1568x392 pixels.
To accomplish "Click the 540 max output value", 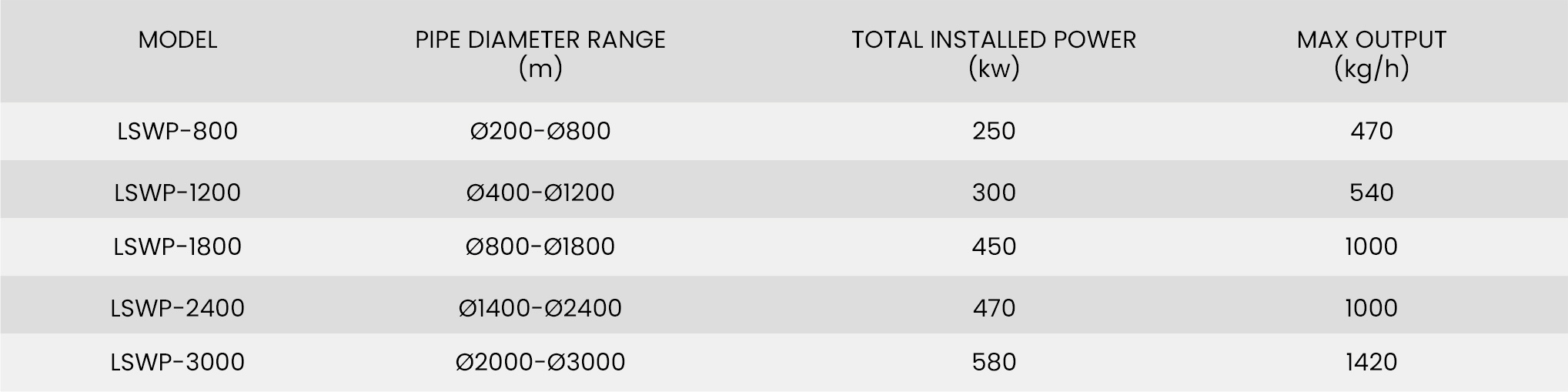I will pos(1372,192).
